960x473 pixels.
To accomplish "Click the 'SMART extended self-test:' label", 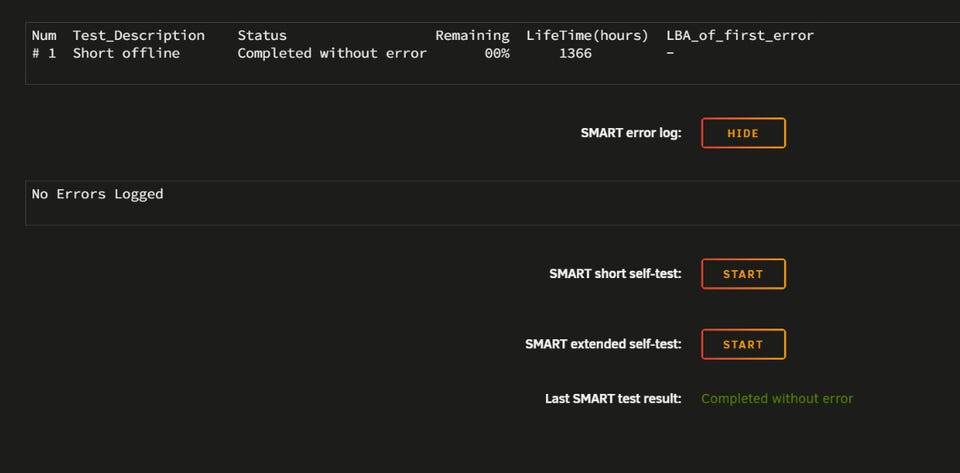I will [x=603, y=344].
